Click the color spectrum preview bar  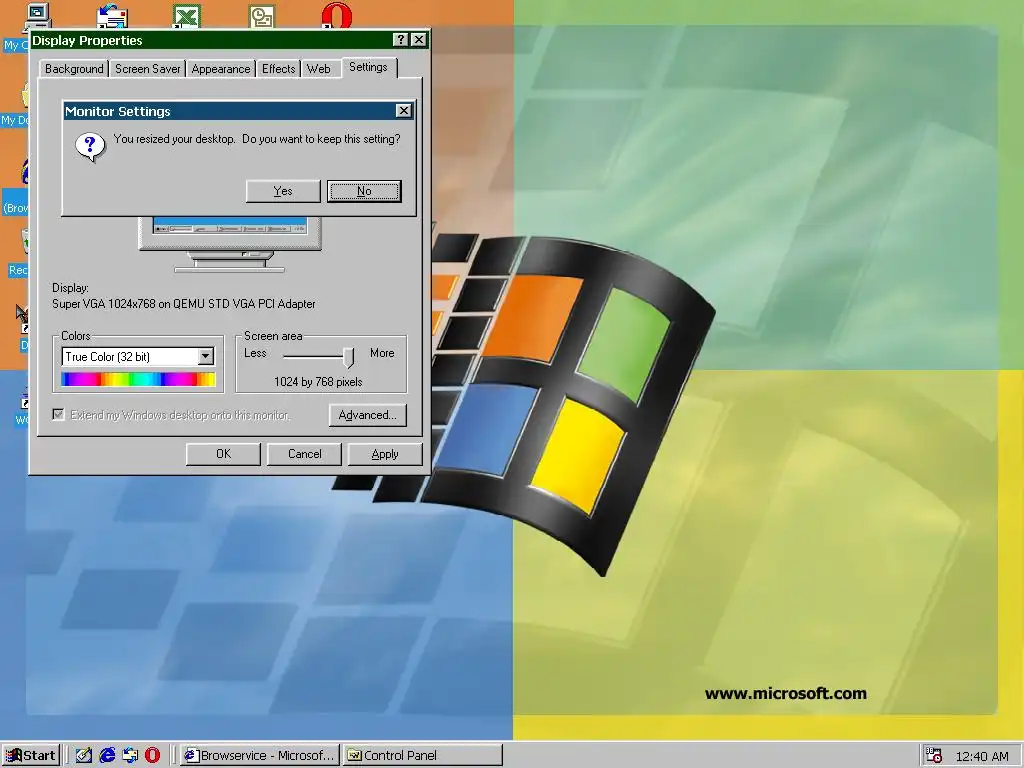138,379
